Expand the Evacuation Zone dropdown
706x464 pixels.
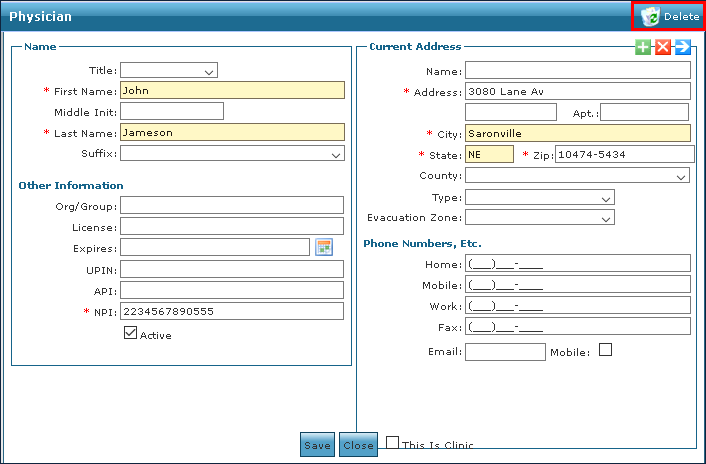click(x=539, y=217)
